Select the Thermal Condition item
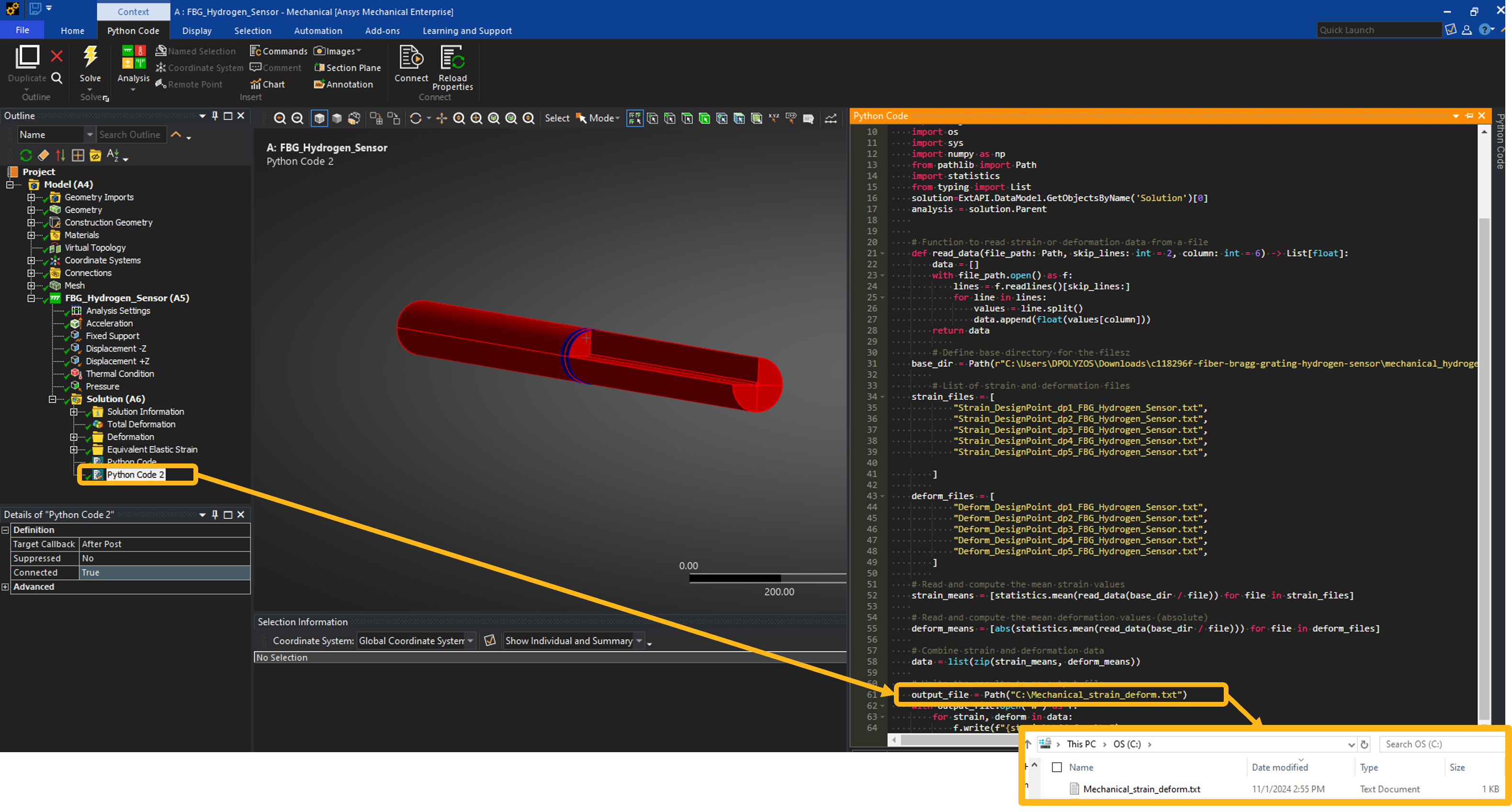1512x812 pixels. [120, 373]
